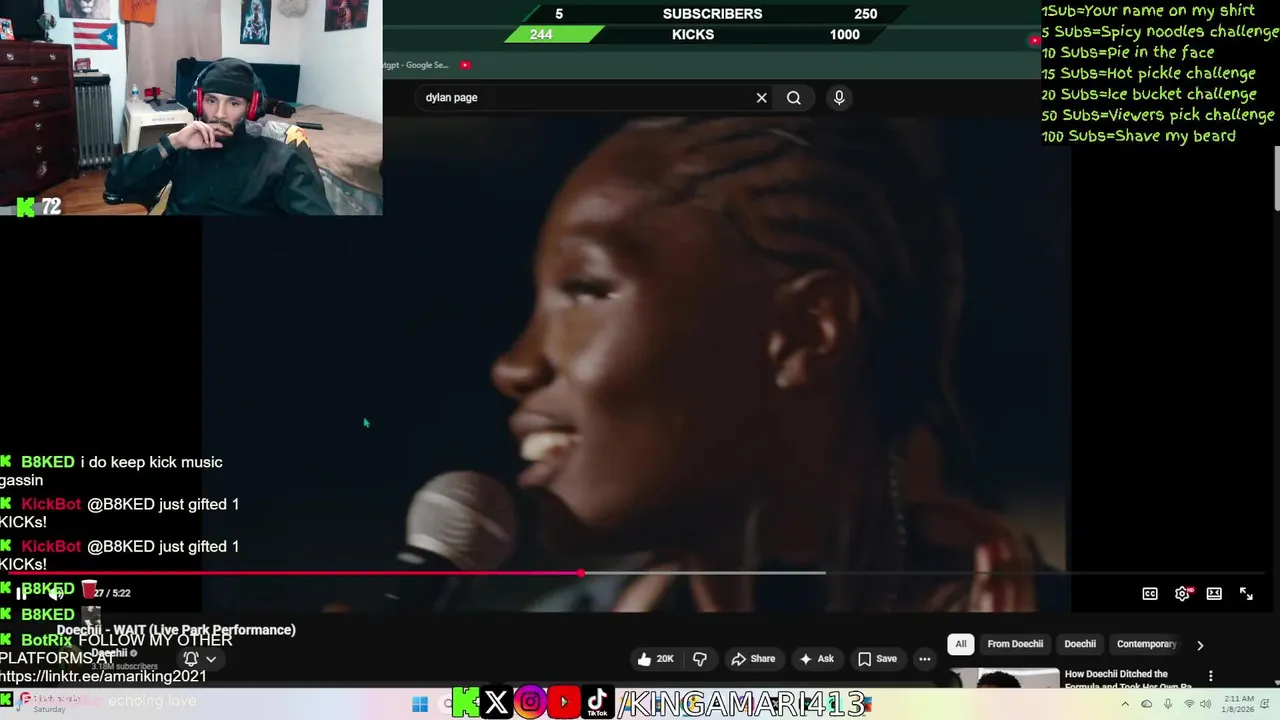1280x720 pixels.
Task: Open the clock showing 2:11 AM
Action: click(1237, 705)
